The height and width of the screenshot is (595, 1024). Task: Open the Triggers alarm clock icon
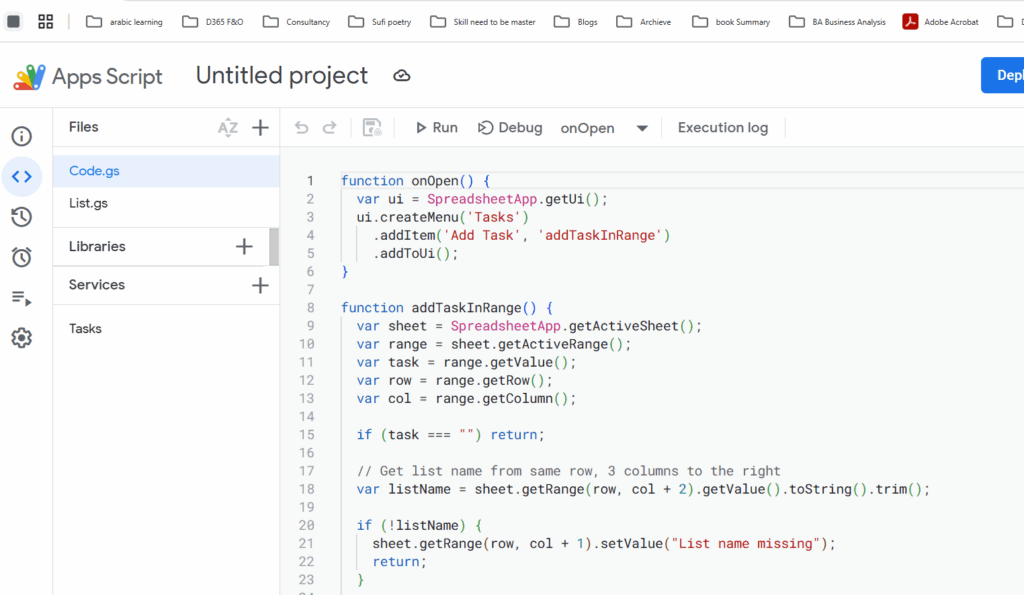click(22, 257)
